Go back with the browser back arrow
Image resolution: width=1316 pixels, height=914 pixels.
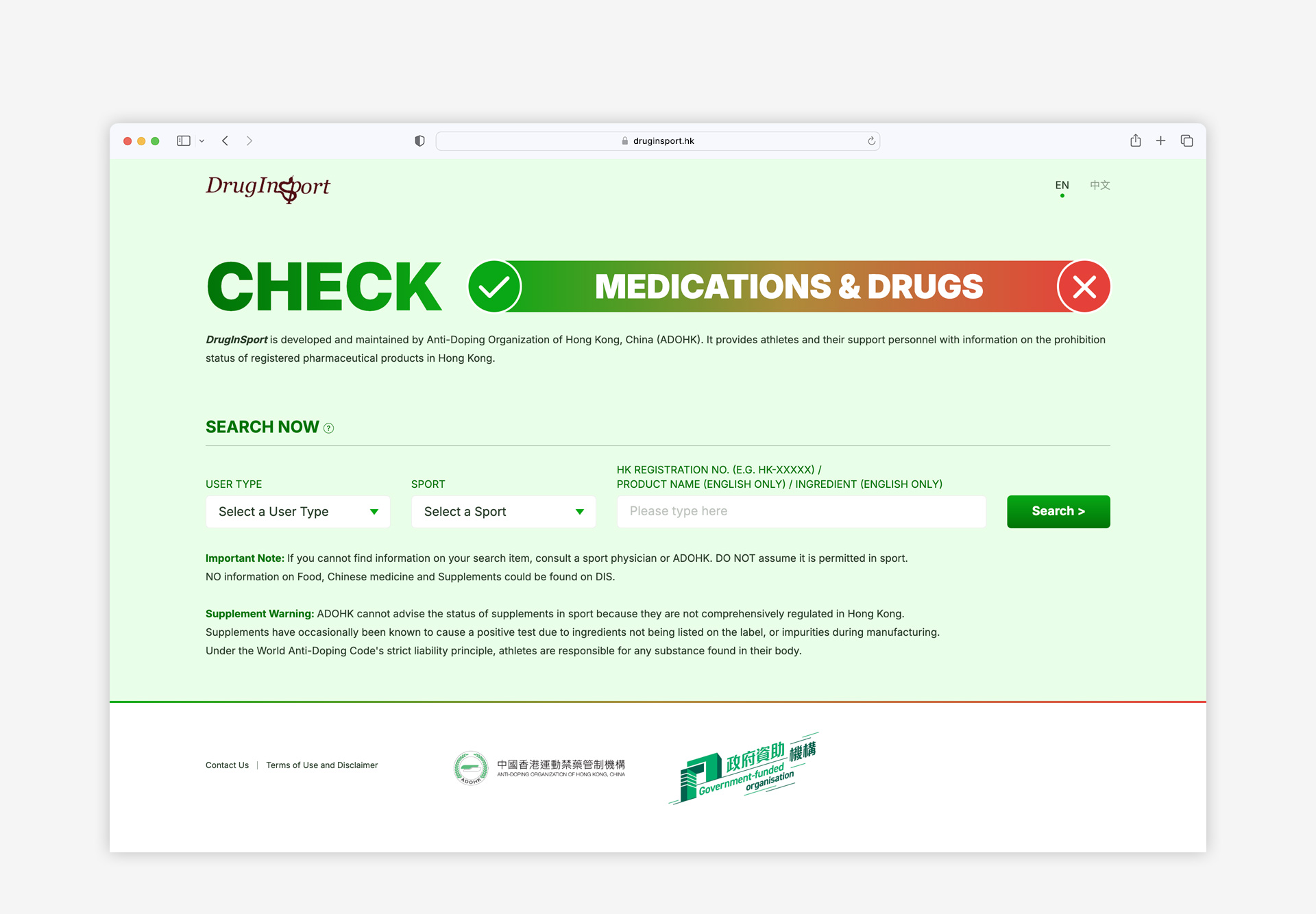pos(225,141)
